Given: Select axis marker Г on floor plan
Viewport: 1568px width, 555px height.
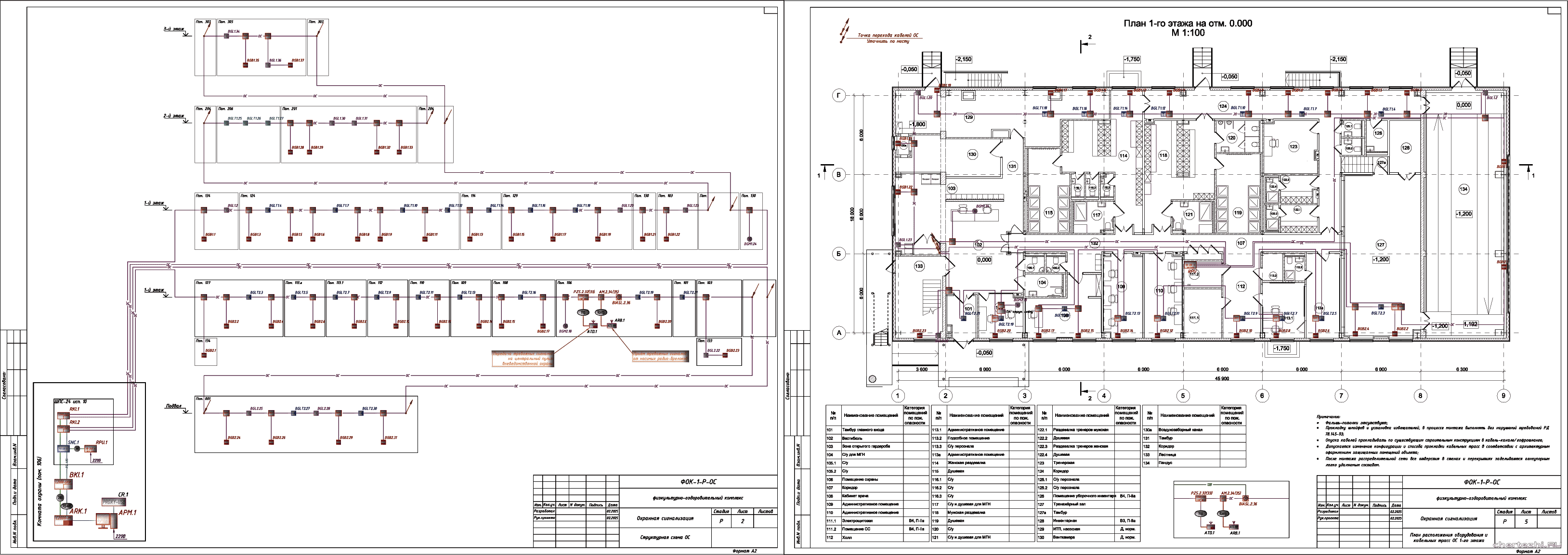Looking at the screenshot, I should (839, 95).
